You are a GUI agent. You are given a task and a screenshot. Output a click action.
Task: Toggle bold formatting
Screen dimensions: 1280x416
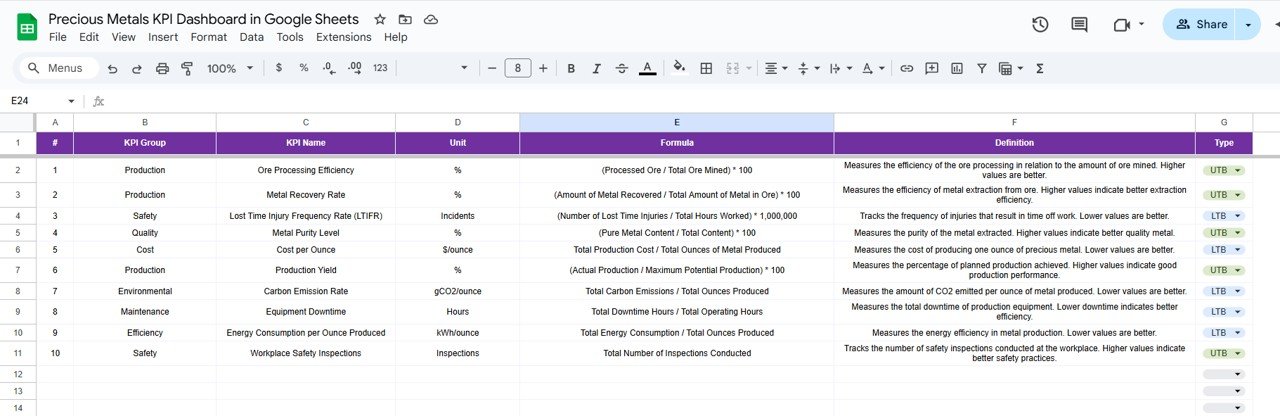point(571,68)
